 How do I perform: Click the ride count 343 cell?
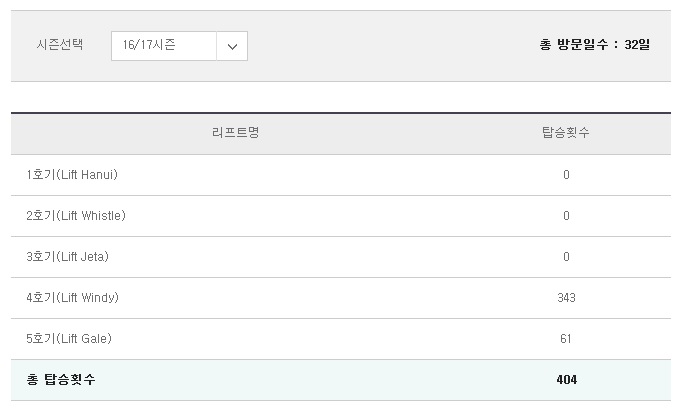566,298
